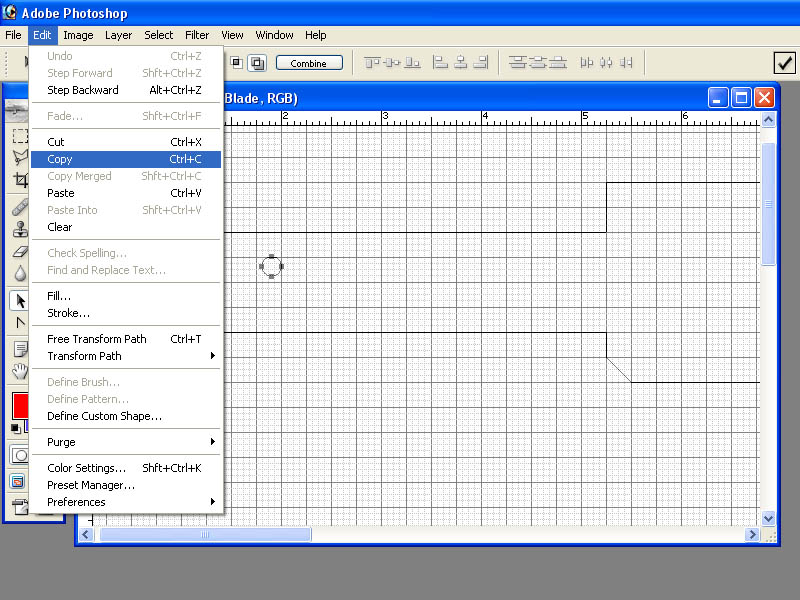Screen dimensions: 800x600
Task: Select the Path Selection arrow tool
Action: tap(20, 301)
